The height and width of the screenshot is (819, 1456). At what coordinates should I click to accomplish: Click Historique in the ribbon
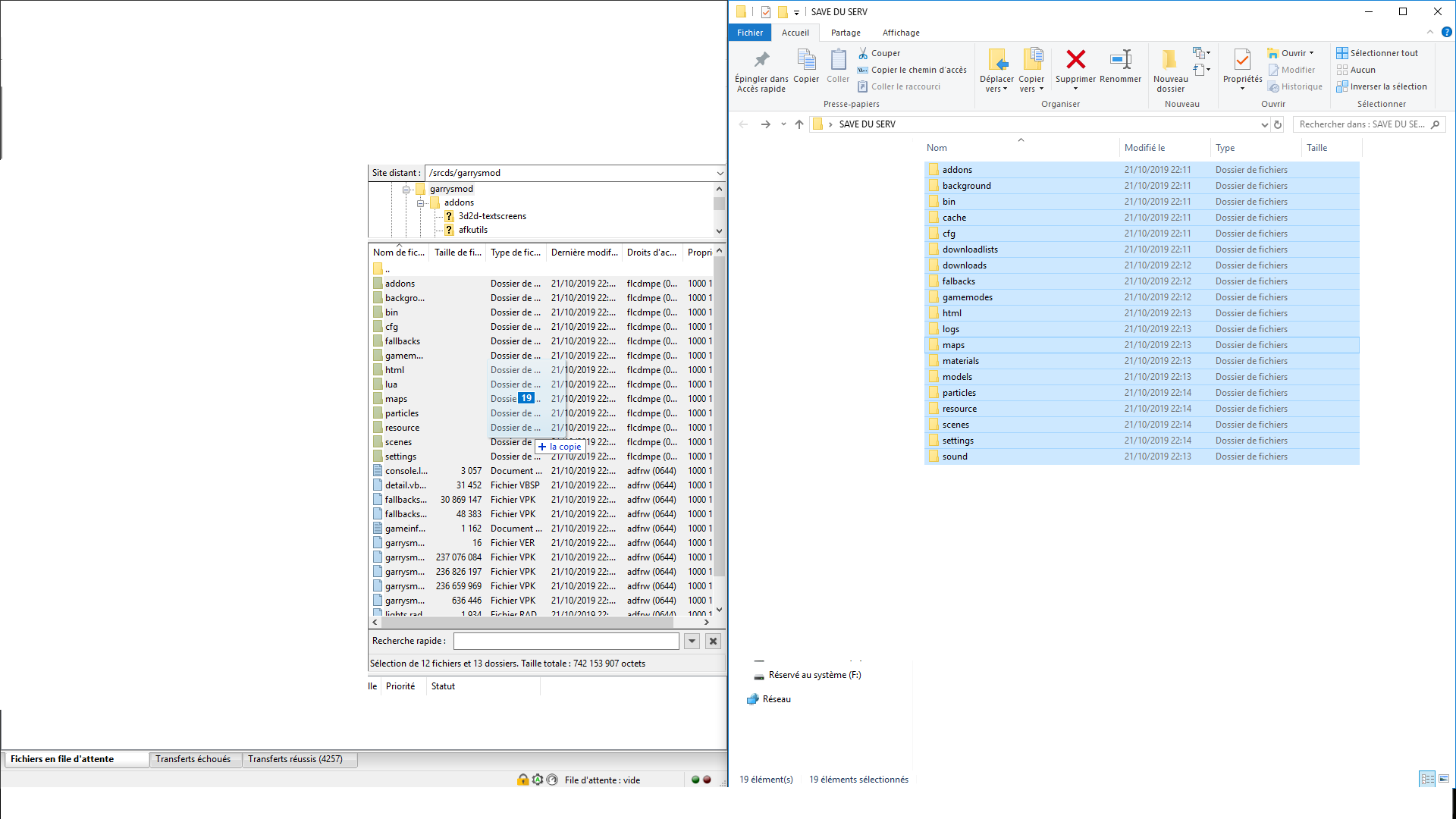(1295, 86)
